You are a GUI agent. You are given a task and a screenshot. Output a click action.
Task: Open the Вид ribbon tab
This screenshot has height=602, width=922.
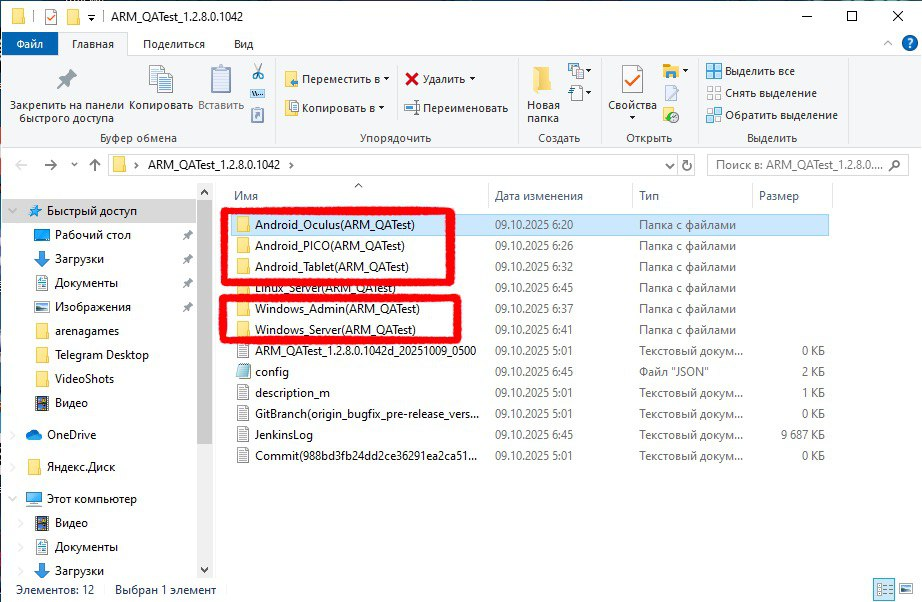click(243, 44)
